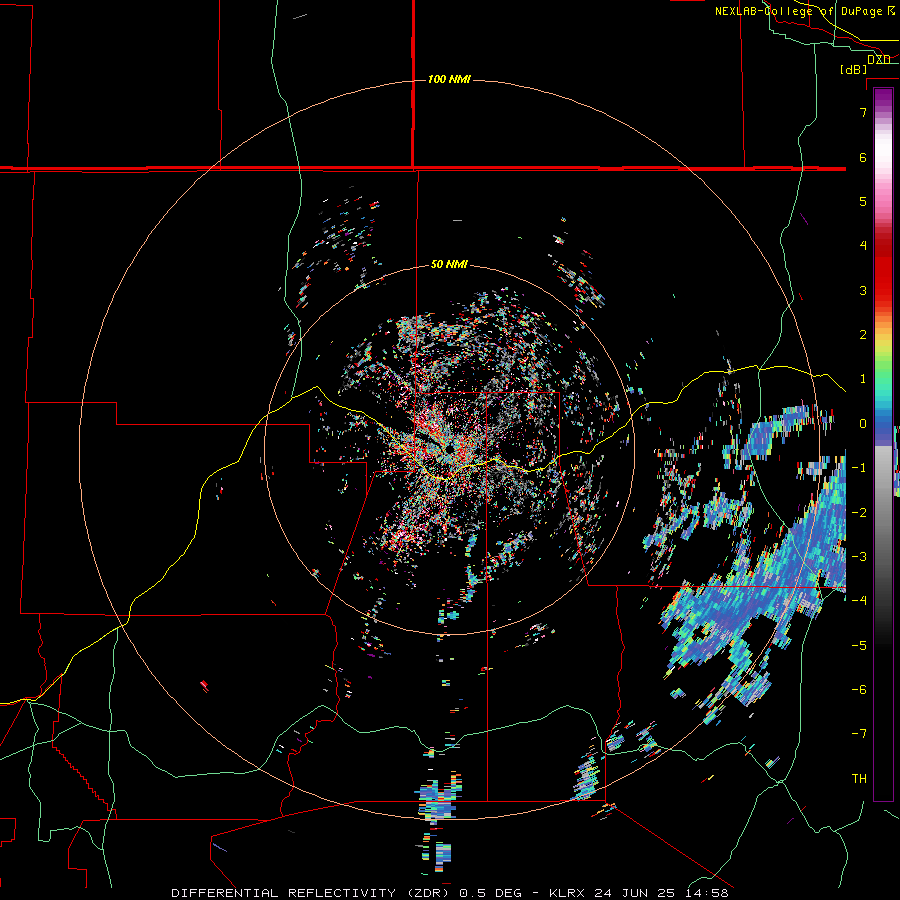Click the 4 value on the scale
Screen dimensions: 900x900
pyautogui.click(x=863, y=246)
